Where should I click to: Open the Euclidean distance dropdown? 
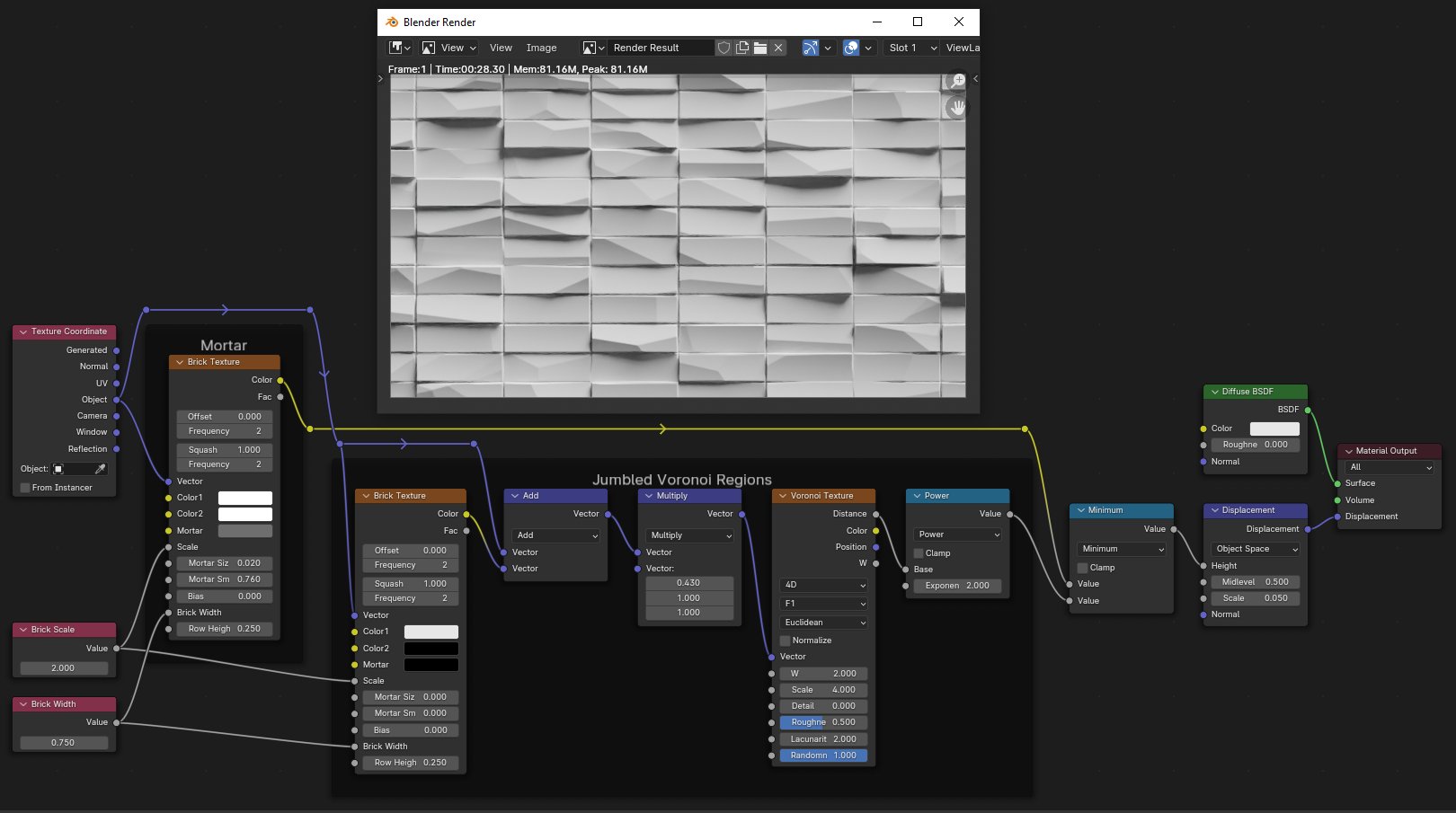tap(823, 623)
